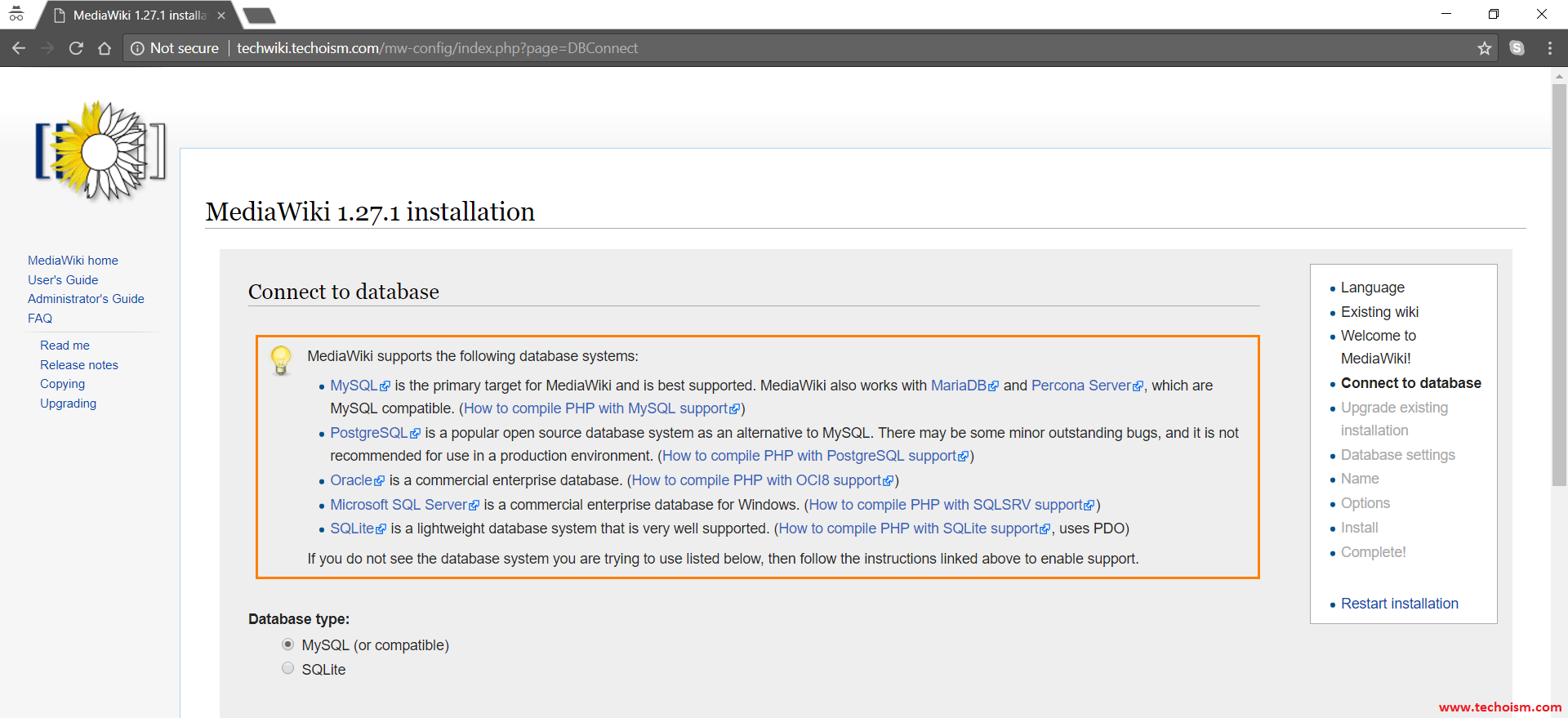The image size is (1568, 718).
Task: Click the Connect to database heading
Action: [x=344, y=291]
